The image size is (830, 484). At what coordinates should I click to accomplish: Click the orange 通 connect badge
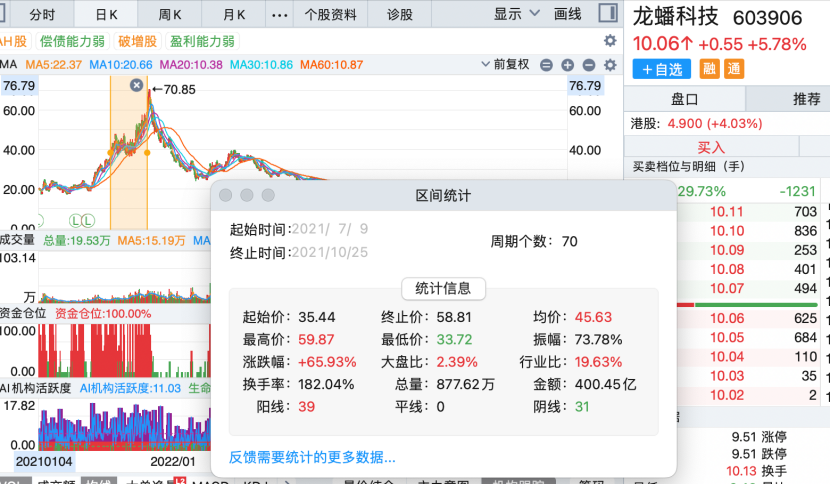(x=734, y=69)
